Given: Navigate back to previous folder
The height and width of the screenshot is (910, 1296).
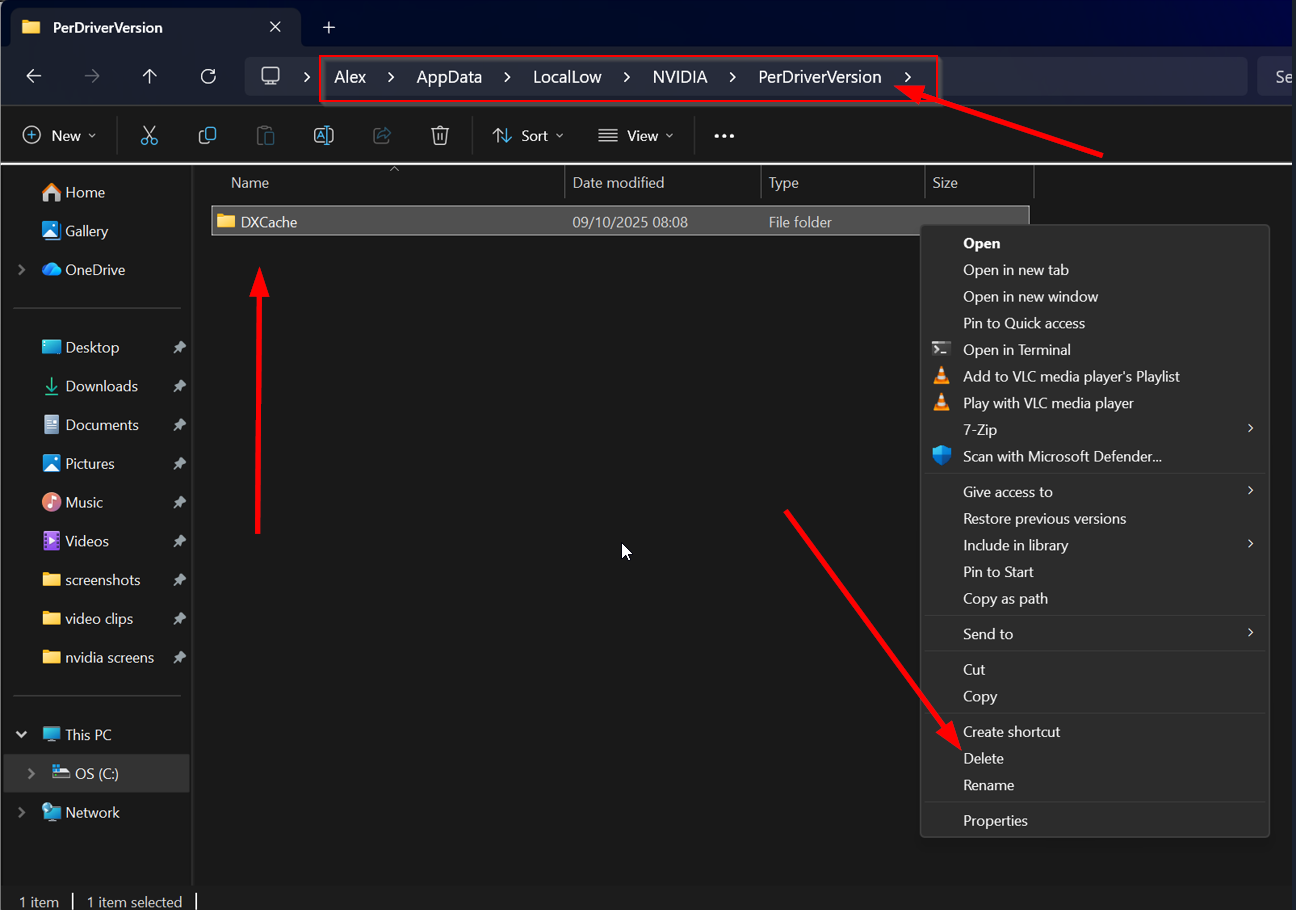Looking at the screenshot, I should point(34,77).
